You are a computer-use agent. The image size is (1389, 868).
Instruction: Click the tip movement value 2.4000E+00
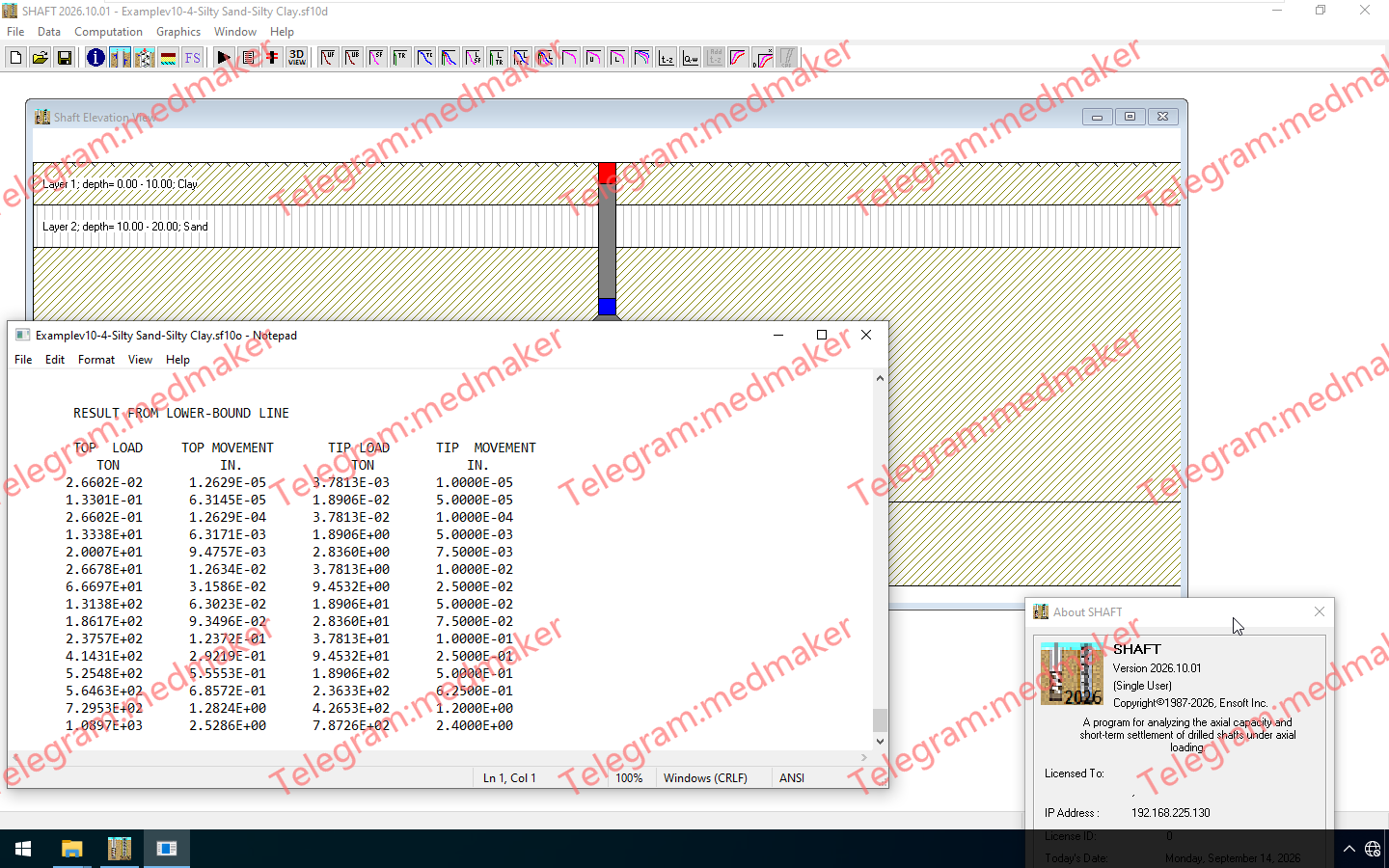pyautogui.click(x=475, y=725)
